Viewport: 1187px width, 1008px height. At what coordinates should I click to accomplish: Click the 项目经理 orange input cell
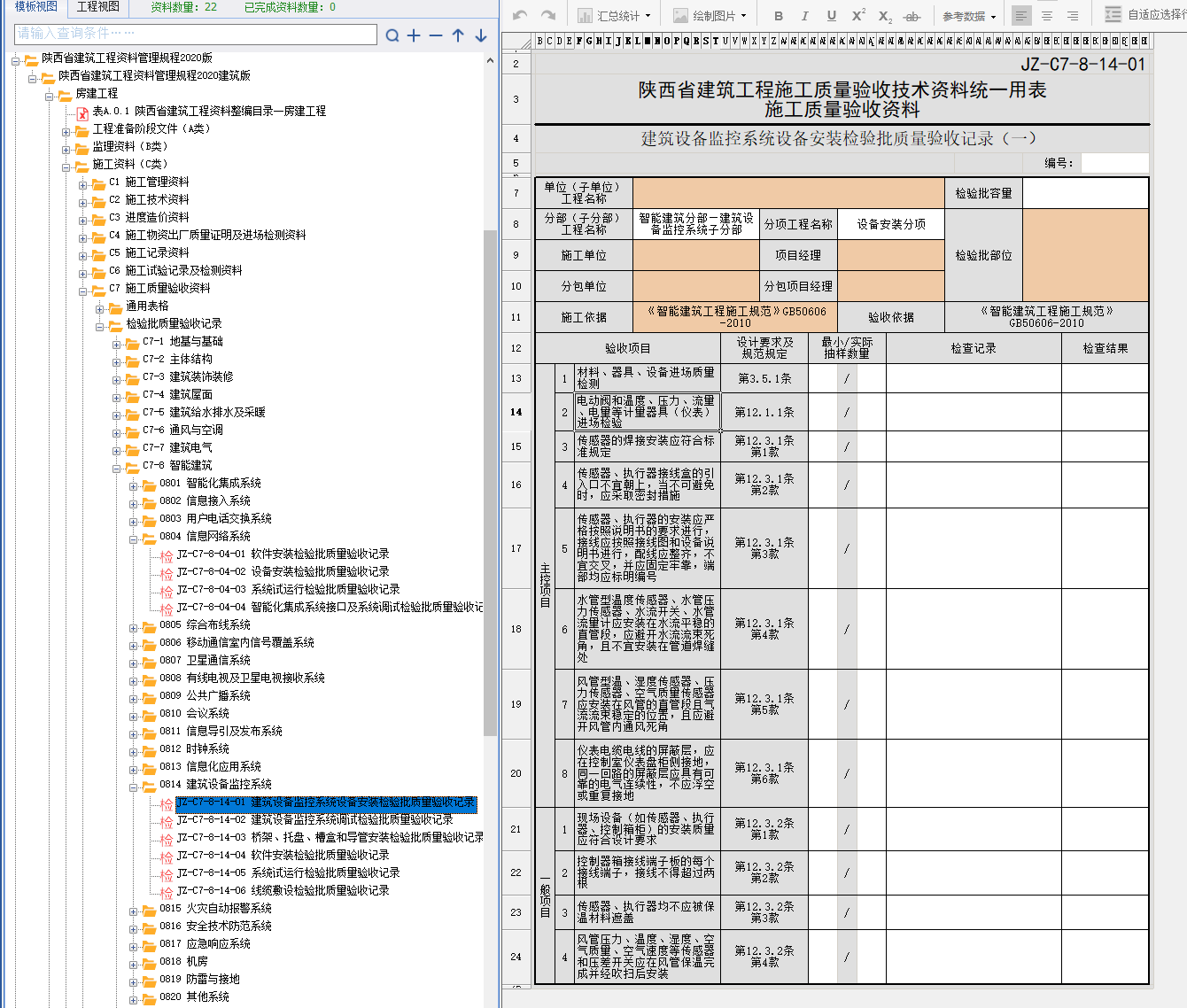891,255
